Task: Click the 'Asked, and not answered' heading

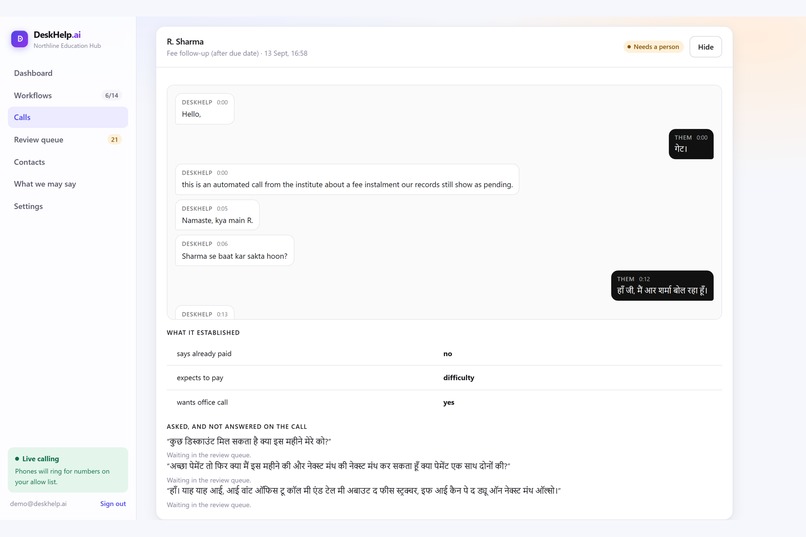Action: tap(236, 427)
